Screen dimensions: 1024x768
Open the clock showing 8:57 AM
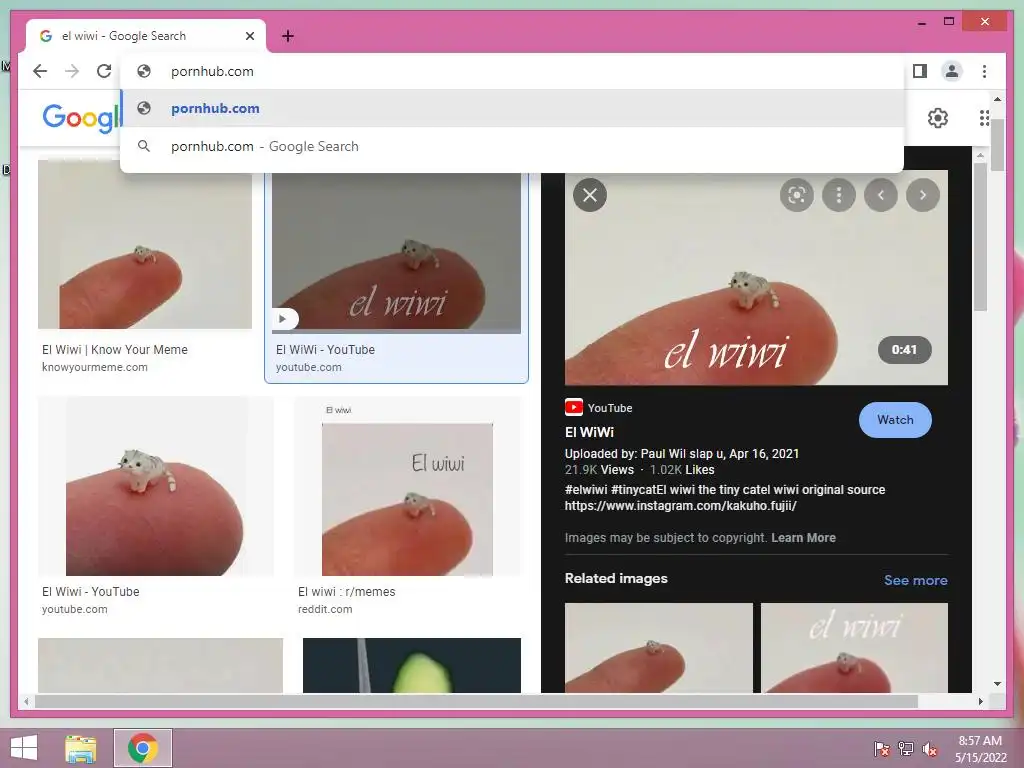tap(980, 749)
